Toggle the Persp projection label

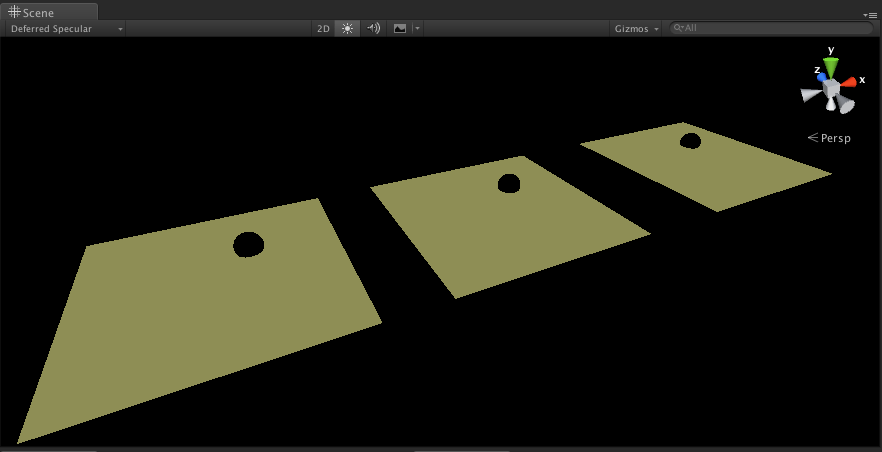coord(829,138)
